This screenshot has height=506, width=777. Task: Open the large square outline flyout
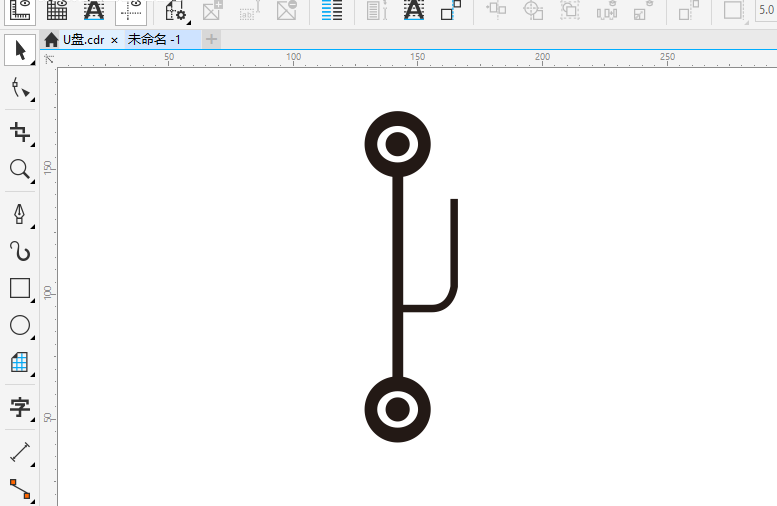click(734, 10)
